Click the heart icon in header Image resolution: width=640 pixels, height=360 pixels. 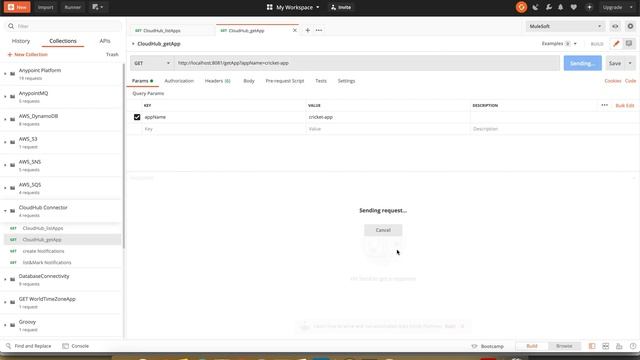(x=573, y=7)
